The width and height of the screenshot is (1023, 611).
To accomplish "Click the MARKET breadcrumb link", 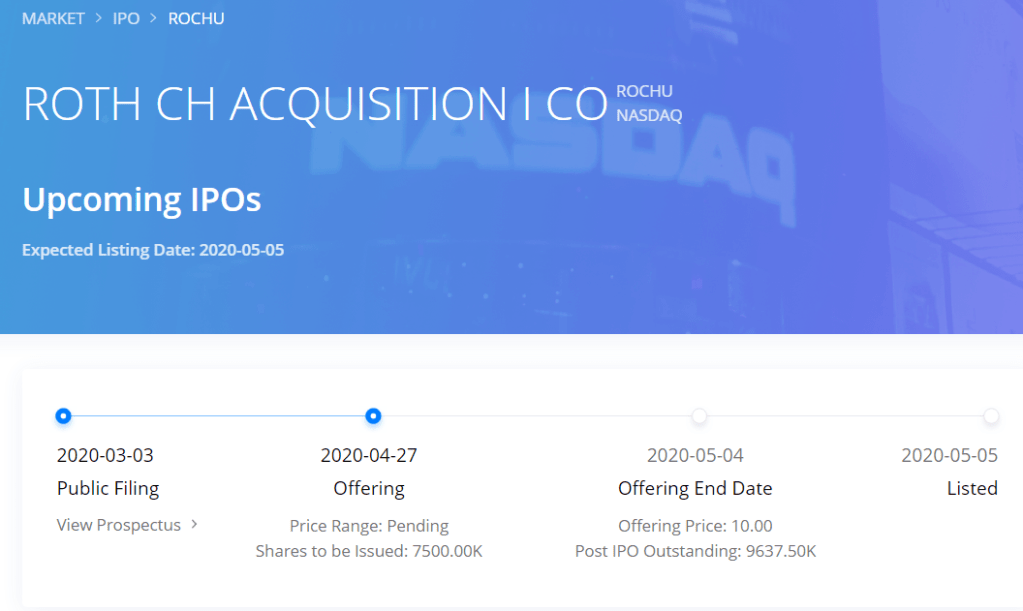I will coord(53,19).
